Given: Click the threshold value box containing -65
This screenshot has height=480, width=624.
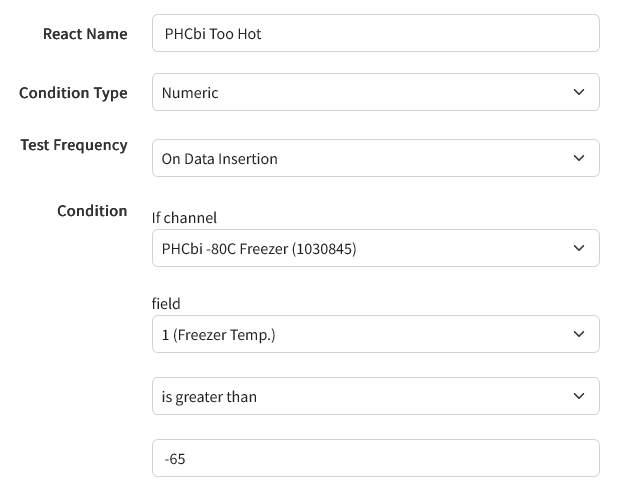Looking at the screenshot, I should coord(375,459).
